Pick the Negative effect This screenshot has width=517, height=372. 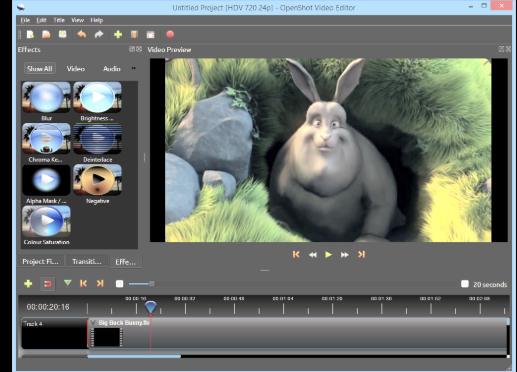(97, 180)
